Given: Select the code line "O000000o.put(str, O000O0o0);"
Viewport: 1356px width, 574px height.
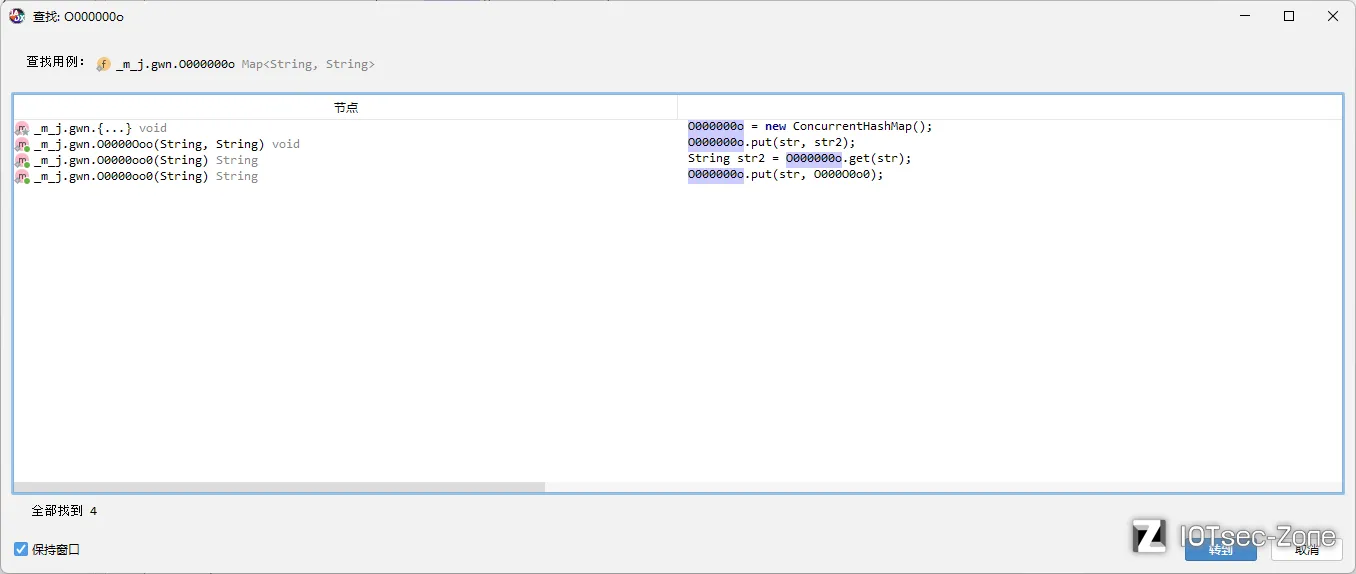Looking at the screenshot, I should (786, 174).
